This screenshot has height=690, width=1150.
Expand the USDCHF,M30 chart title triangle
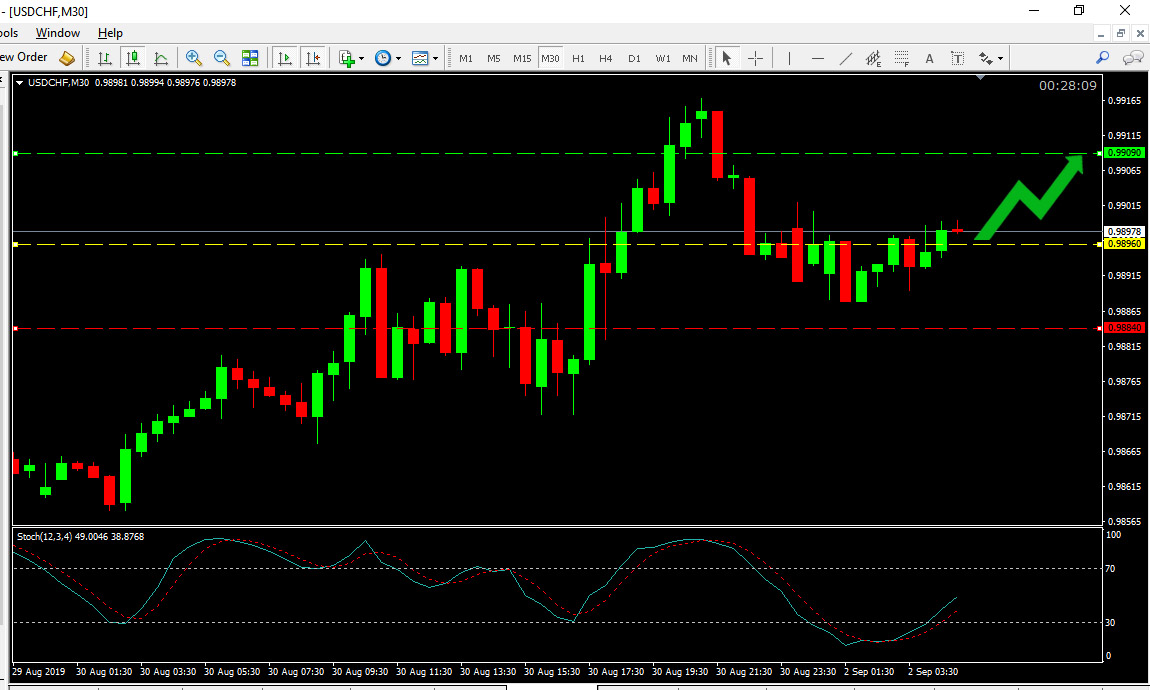tap(19, 83)
